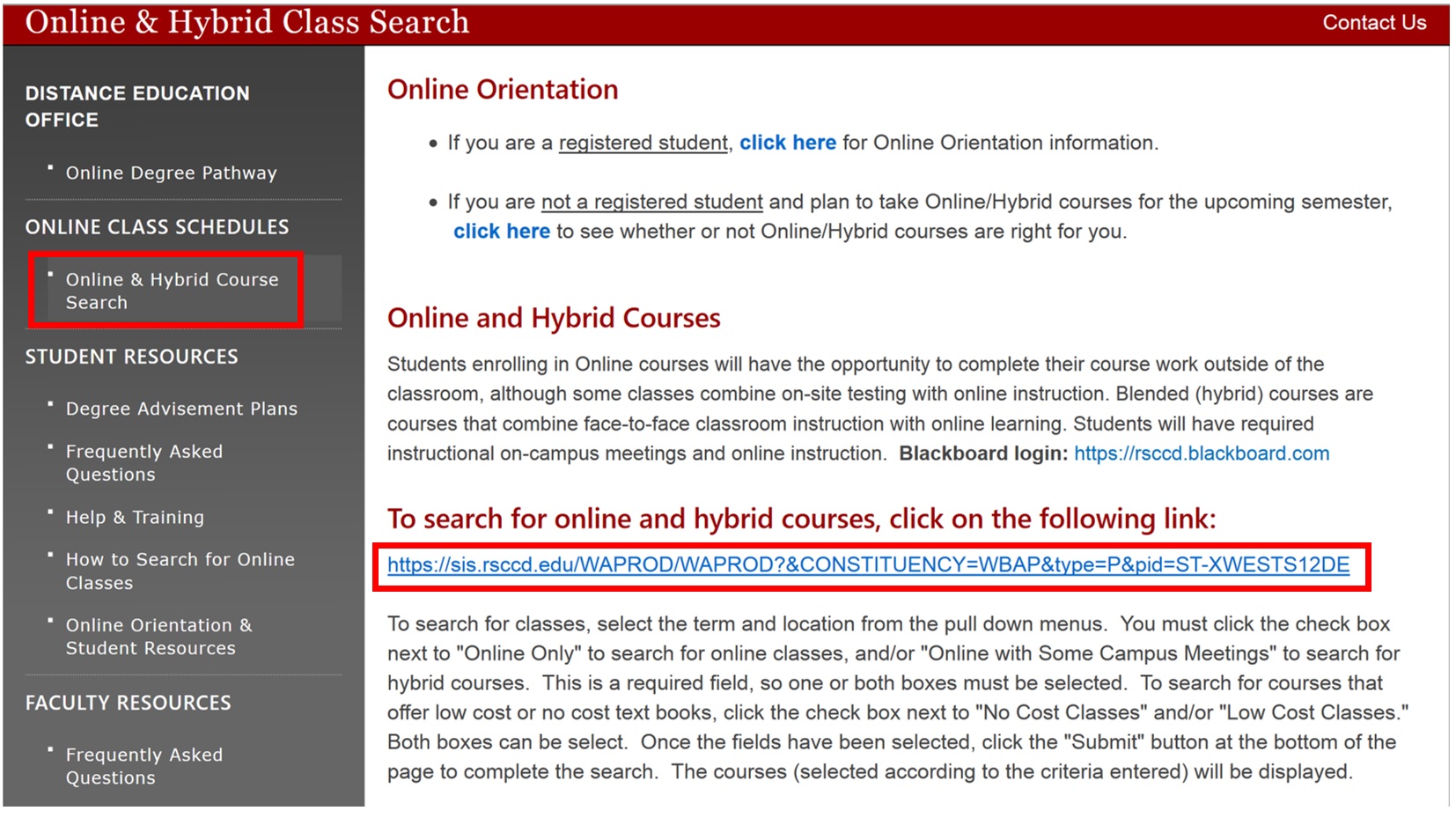Open the sis.rsccd.edu WAPROD course search URL
The image size is (1456, 818).
coord(867,565)
